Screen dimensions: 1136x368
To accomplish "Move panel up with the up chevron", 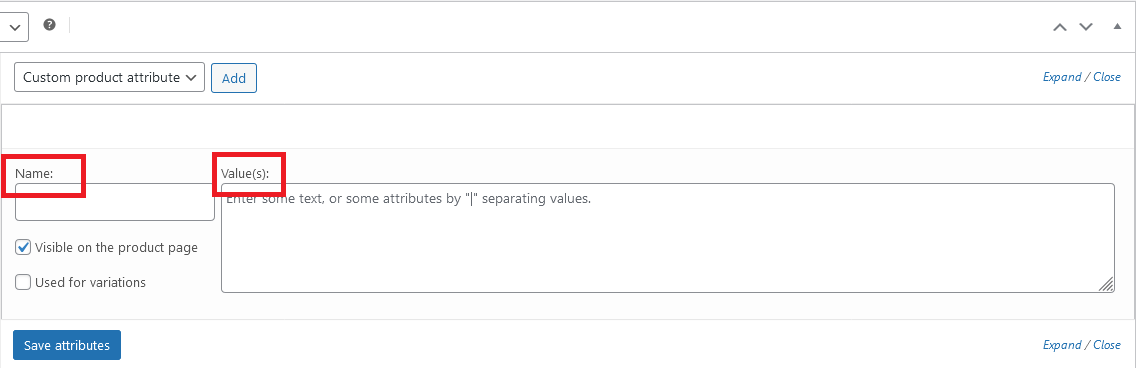I will click(x=1059, y=27).
